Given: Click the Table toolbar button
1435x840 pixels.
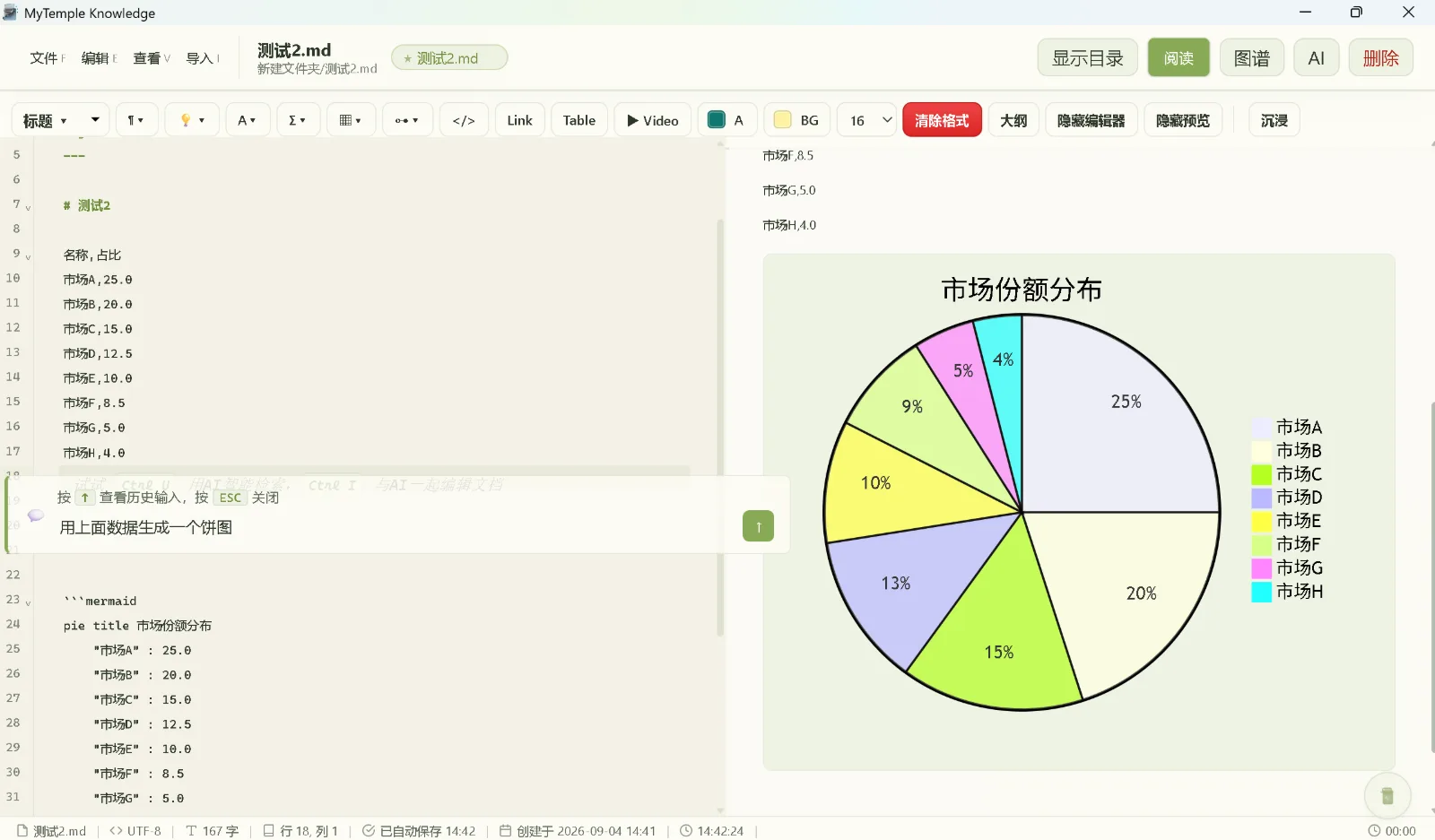Looking at the screenshot, I should coord(579,120).
